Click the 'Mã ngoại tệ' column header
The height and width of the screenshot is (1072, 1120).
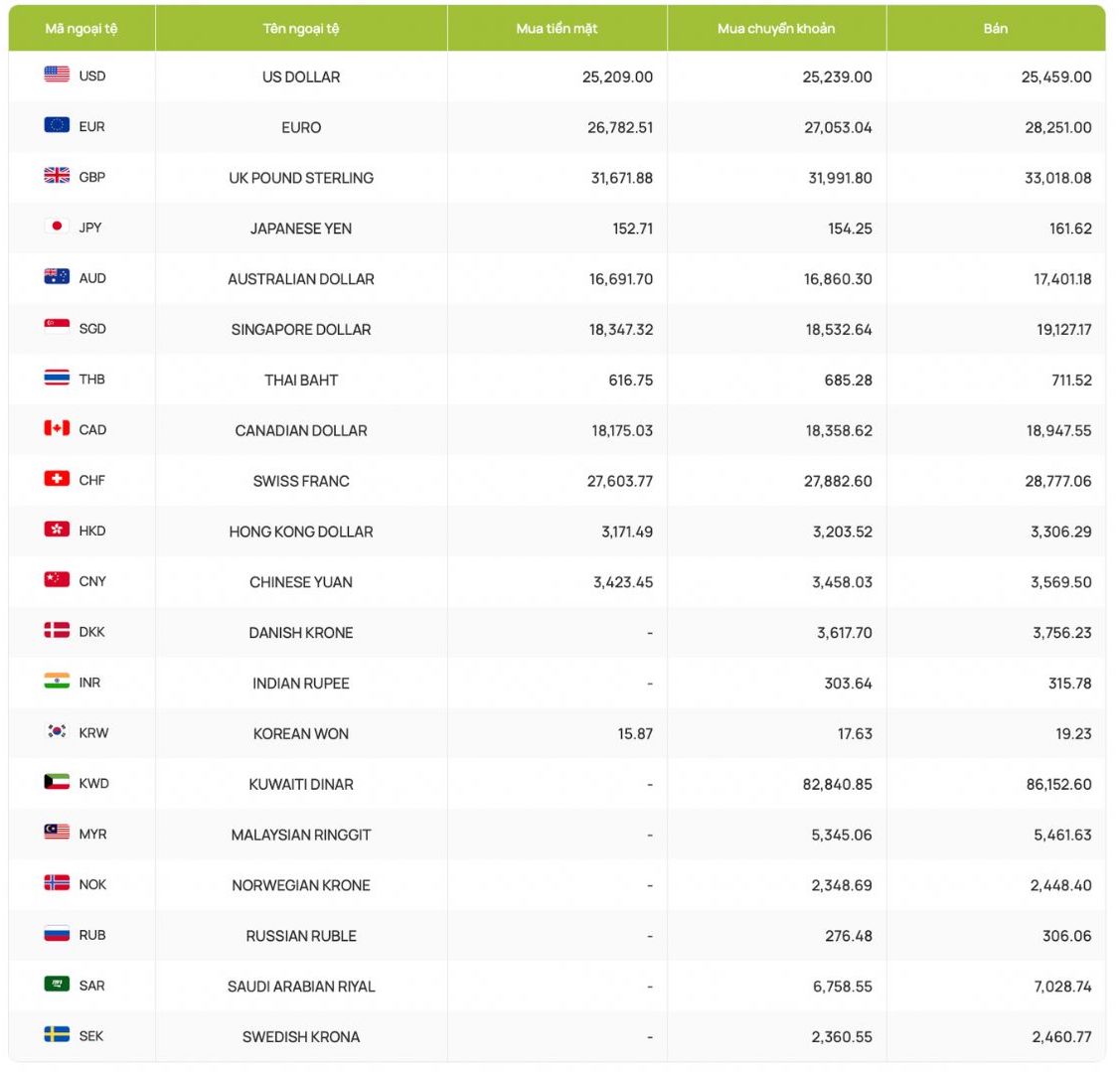81,29
